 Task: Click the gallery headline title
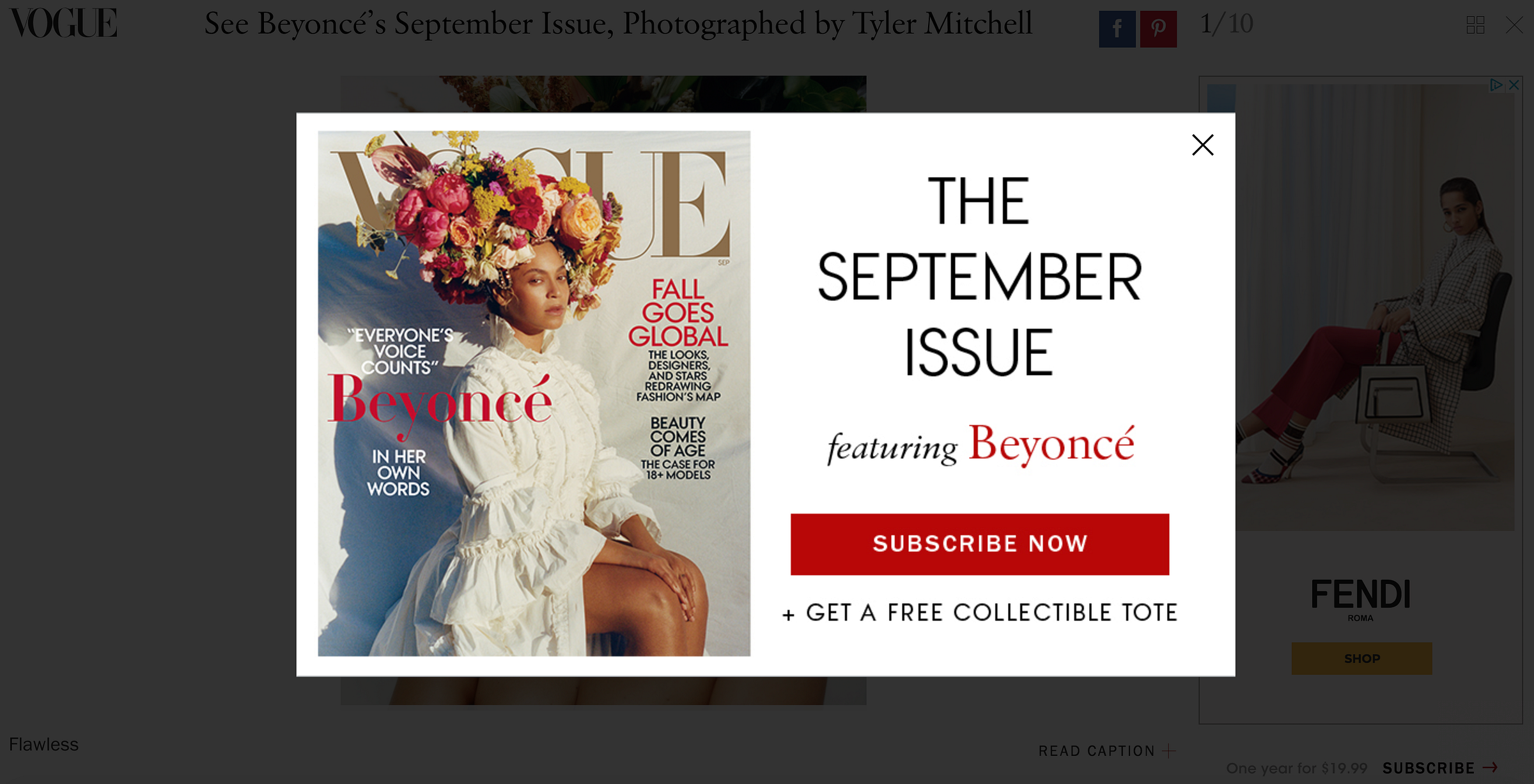point(618,24)
